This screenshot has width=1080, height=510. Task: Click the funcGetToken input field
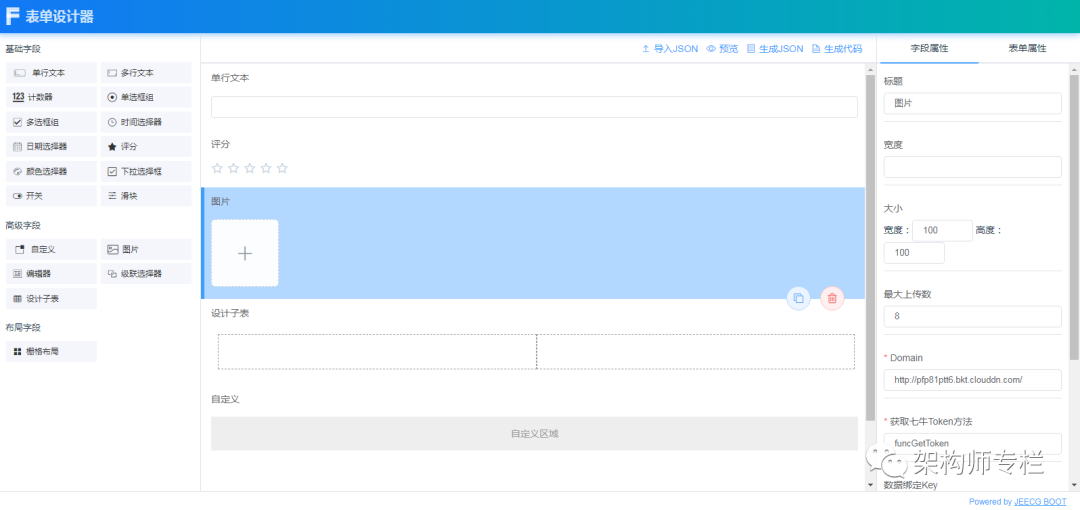(x=973, y=443)
